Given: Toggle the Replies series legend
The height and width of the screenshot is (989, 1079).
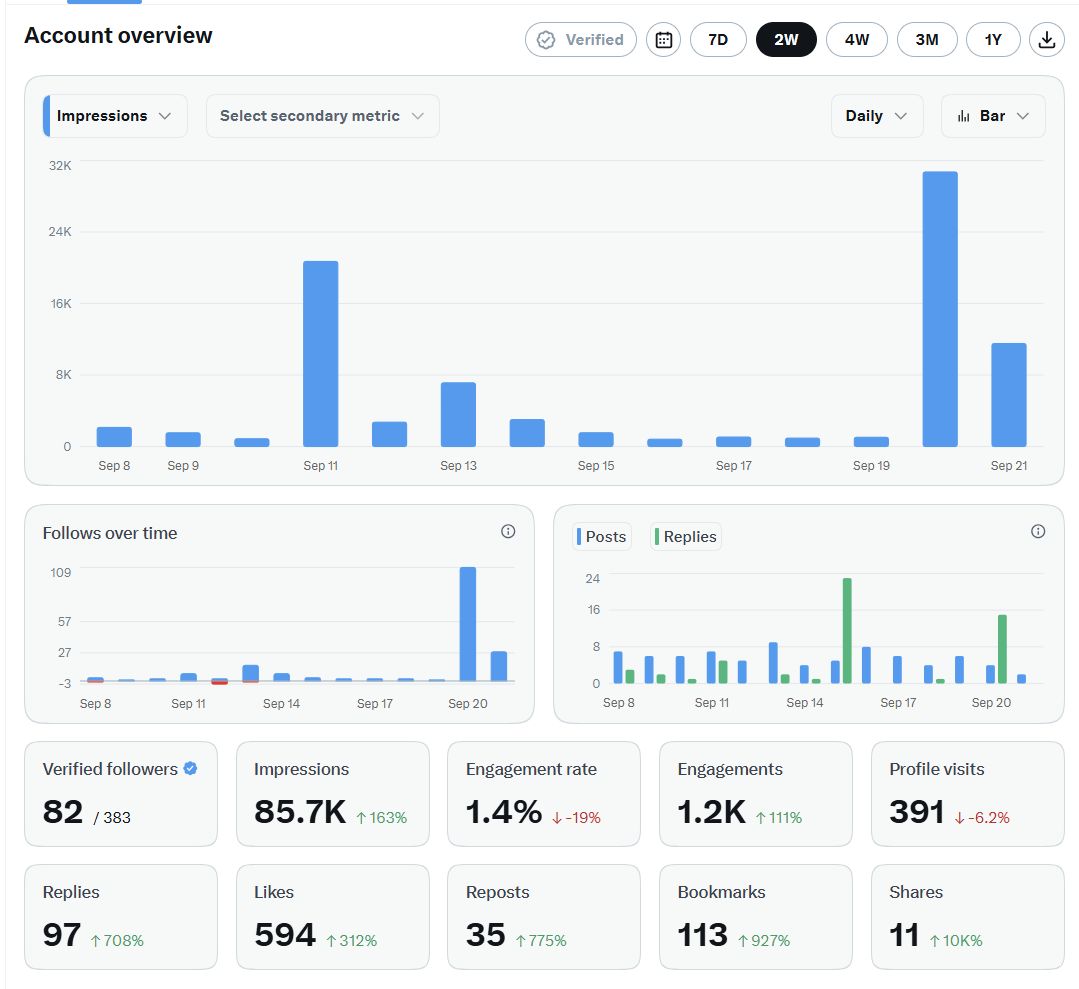Looking at the screenshot, I should coord(686,537).
